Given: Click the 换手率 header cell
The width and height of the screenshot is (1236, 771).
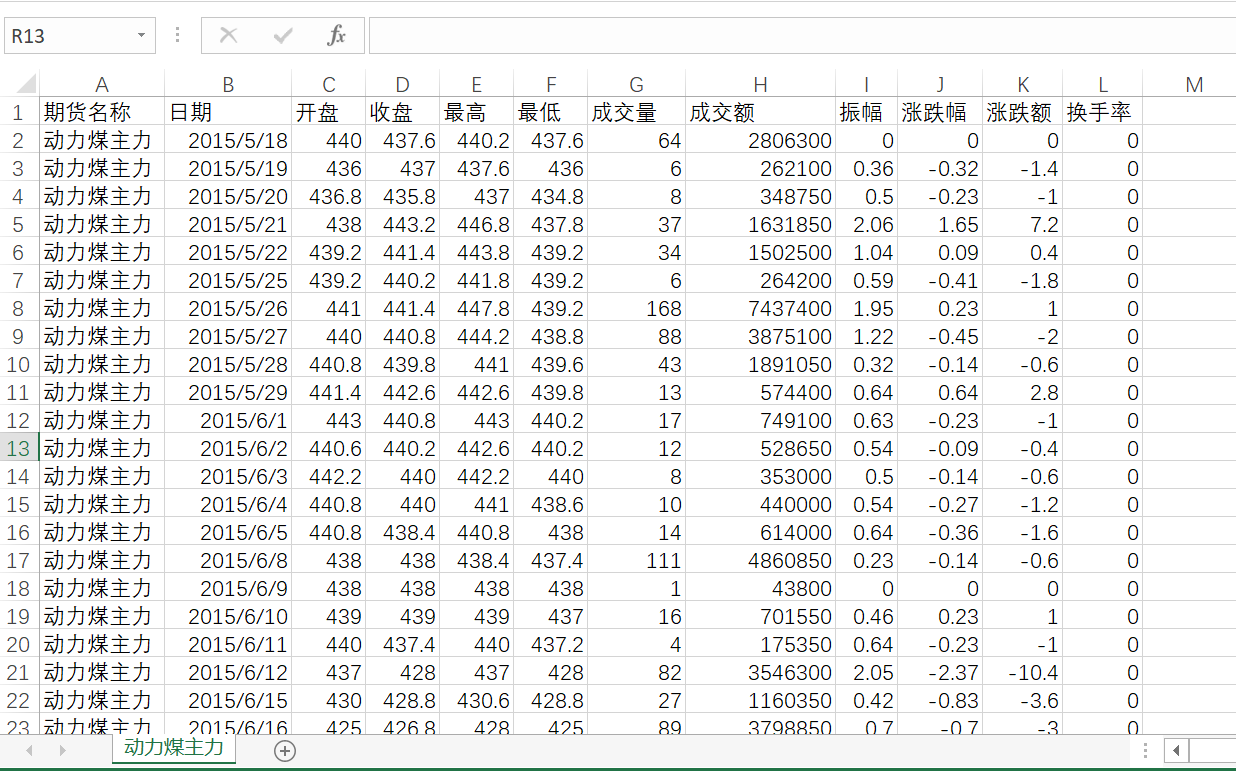Looking at the screenshot, I should pyautogui.click(x=1103, y=112).
